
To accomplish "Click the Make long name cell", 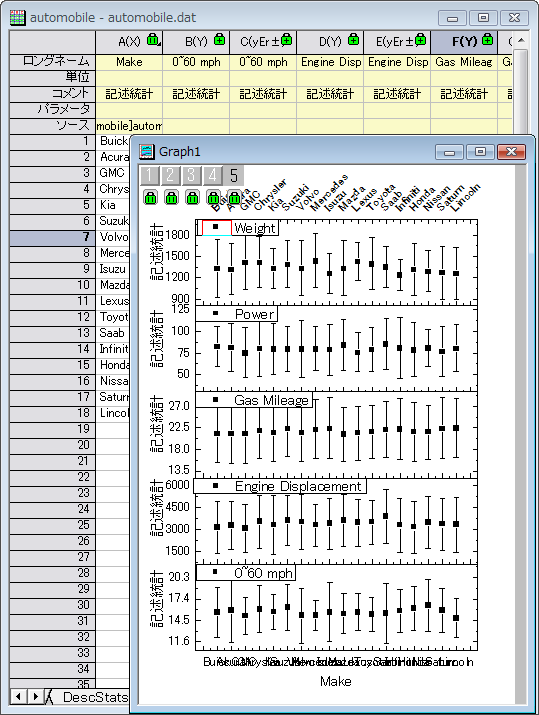I will click(x=129, y=62).
